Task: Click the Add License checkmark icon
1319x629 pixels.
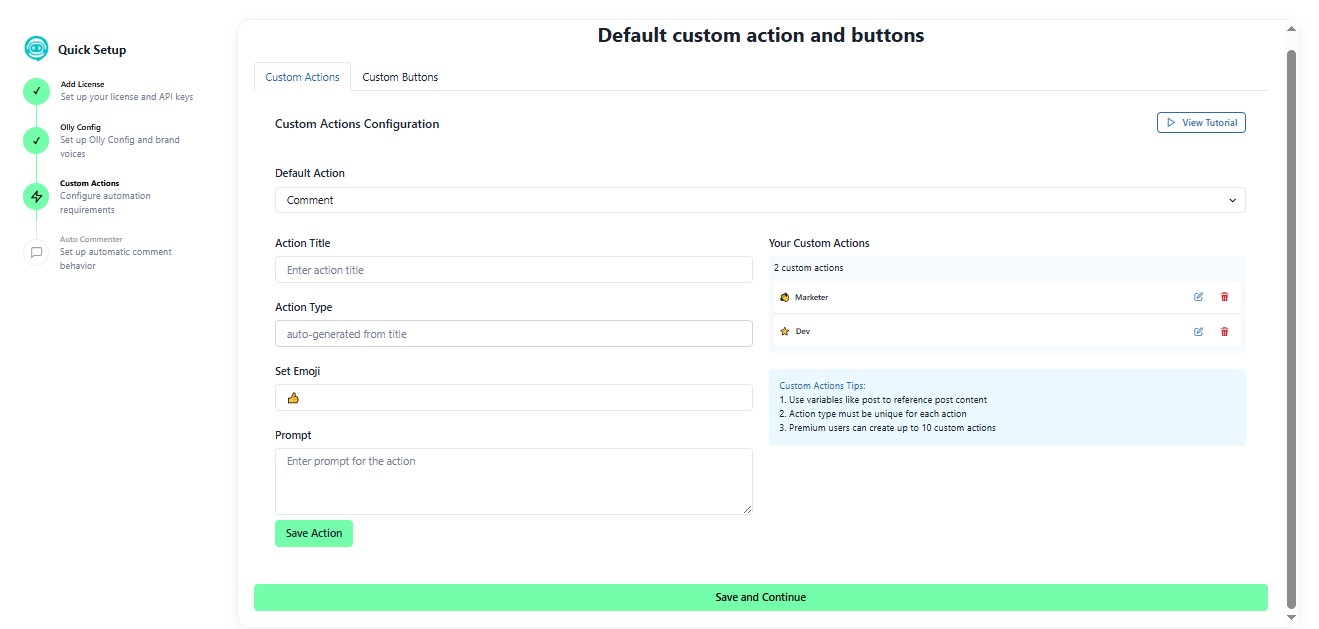Action: (36, 91)
